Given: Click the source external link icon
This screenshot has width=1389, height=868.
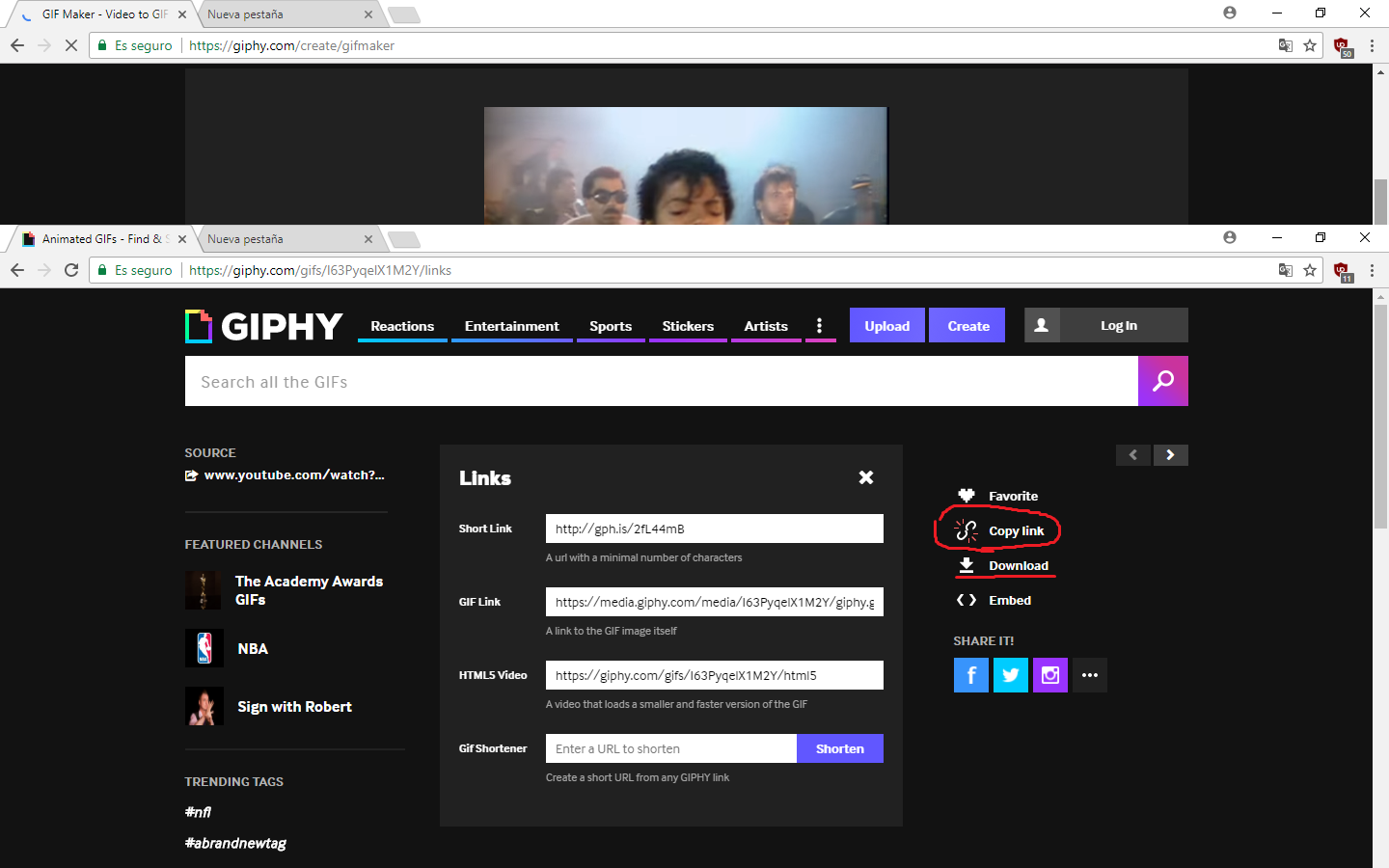Looking at the screenshot, I should (x=191, y=475).
